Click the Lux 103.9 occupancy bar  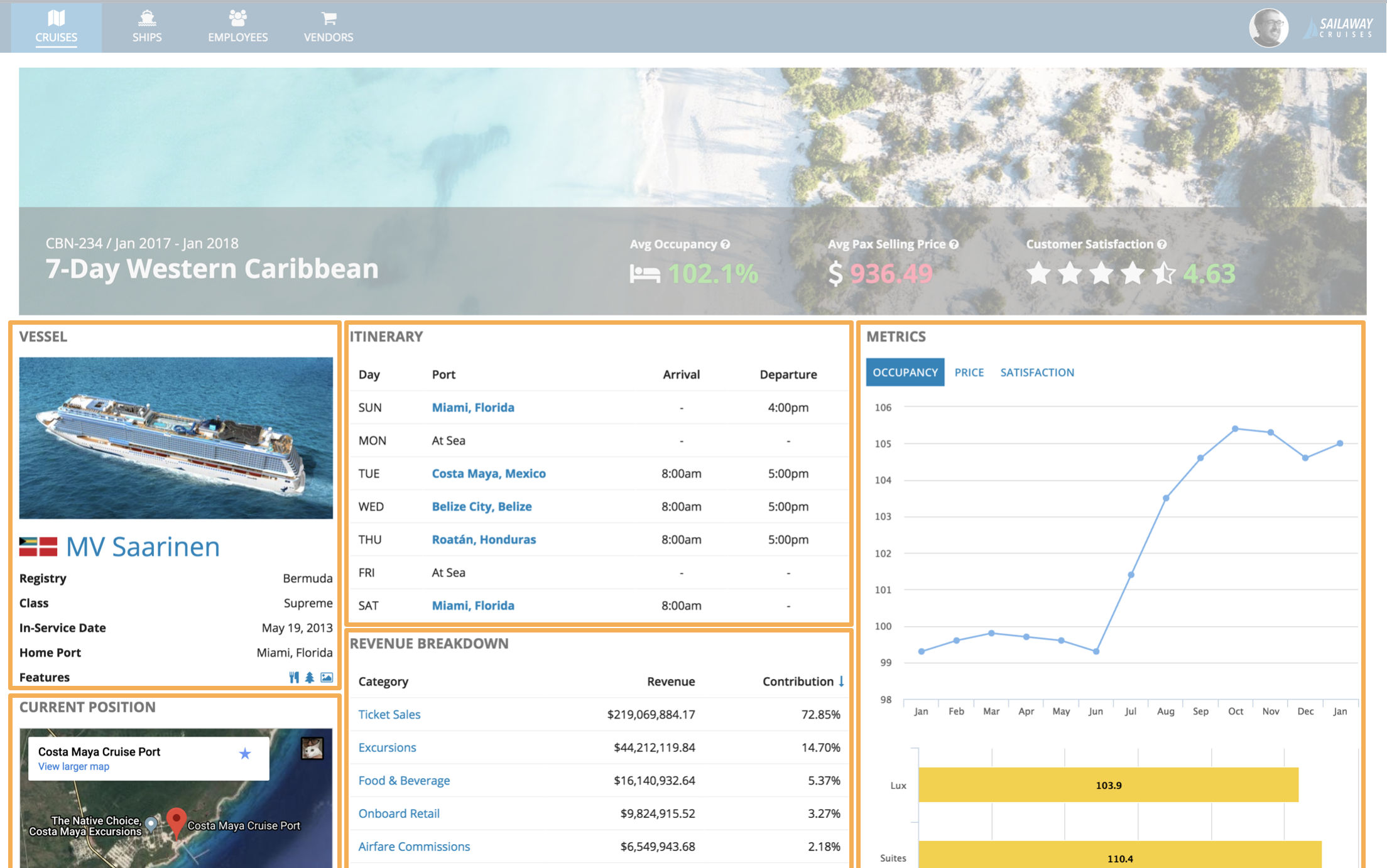pos(1108,785)
